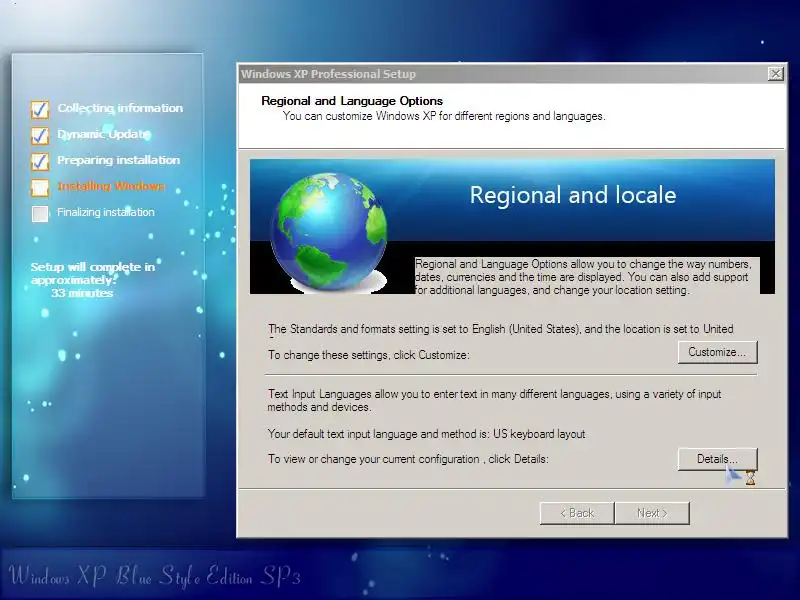Click 'To change these settings' text
Screen dimensions: 800x600
coord(368,355)
